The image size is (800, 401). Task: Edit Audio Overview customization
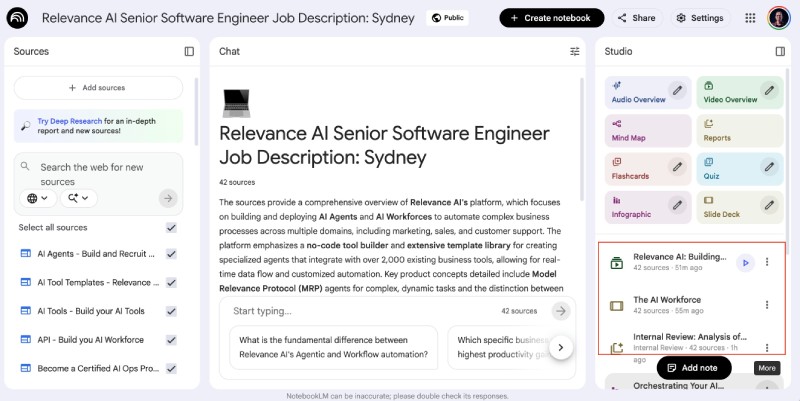(677, 92)
